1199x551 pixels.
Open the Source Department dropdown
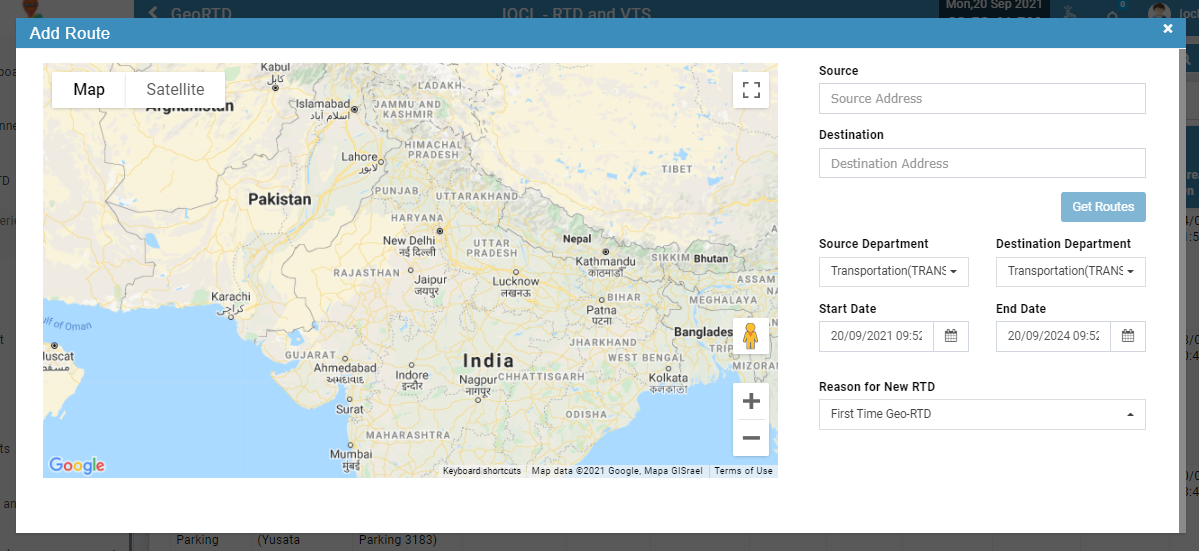(x=893, y=271)
